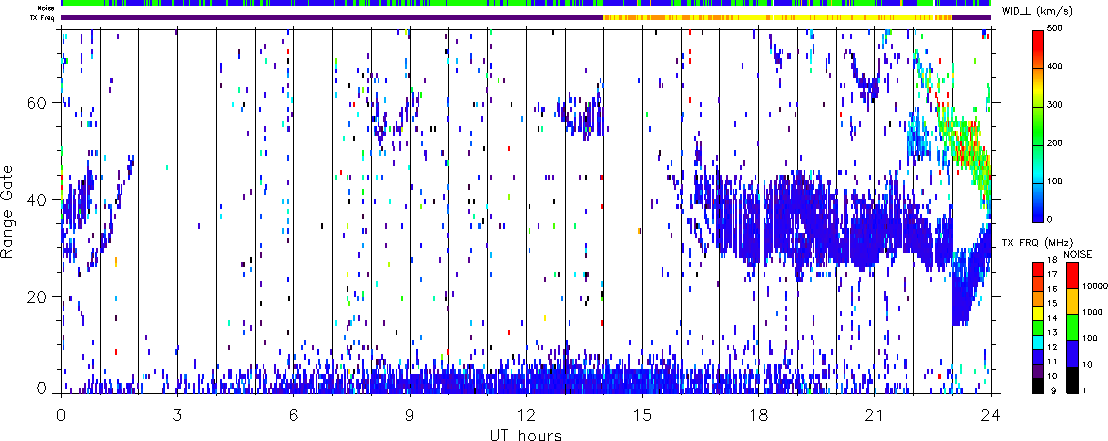Viewport: 1108px width, 441px height.
Task: Click the green-blue noise strip above the plot
Action: [x=526, y=4]
